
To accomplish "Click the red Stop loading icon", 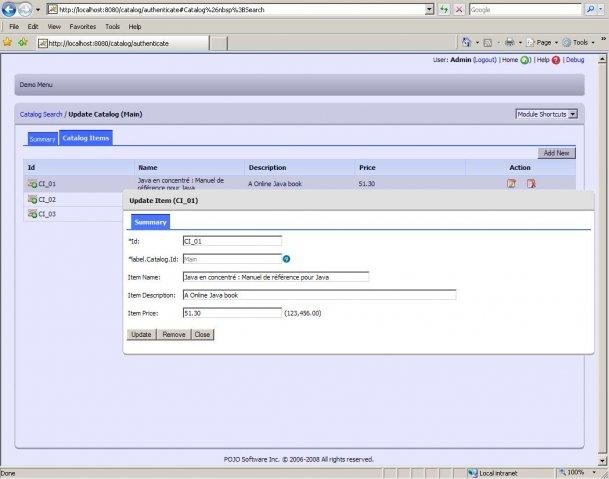I will (x=459, y=9).
